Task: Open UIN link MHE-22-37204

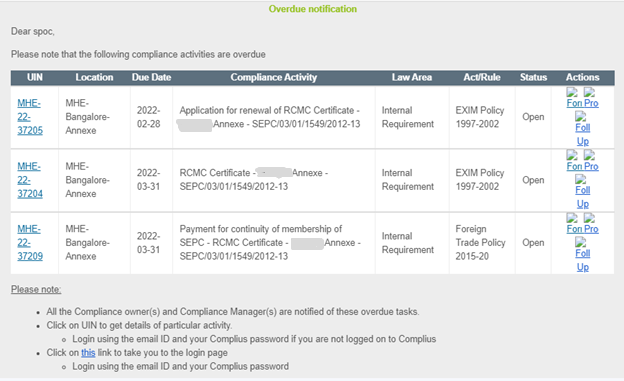Action: click(30, 180)
